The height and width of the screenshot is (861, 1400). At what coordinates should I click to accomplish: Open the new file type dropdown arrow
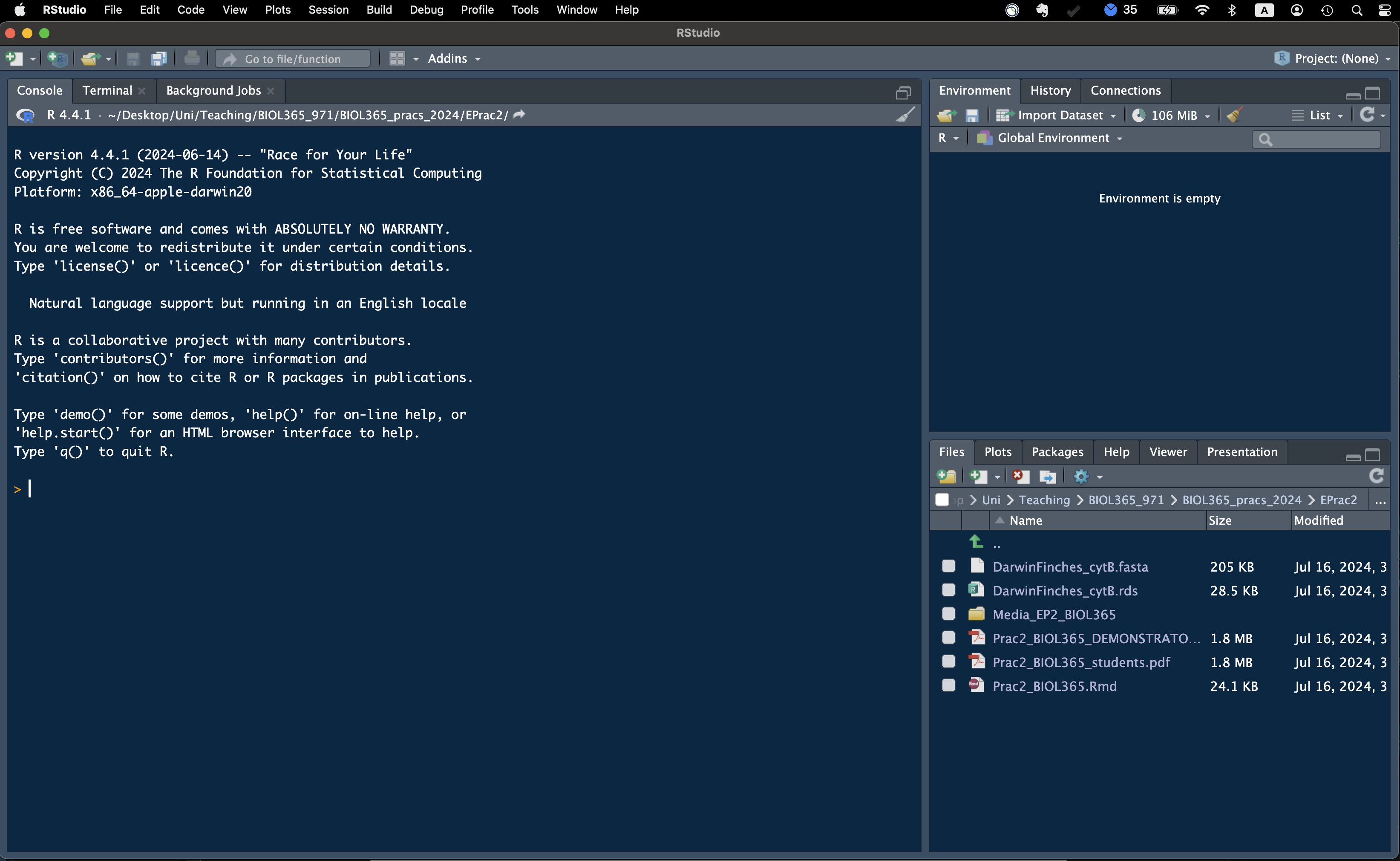[x=32, y=59]
